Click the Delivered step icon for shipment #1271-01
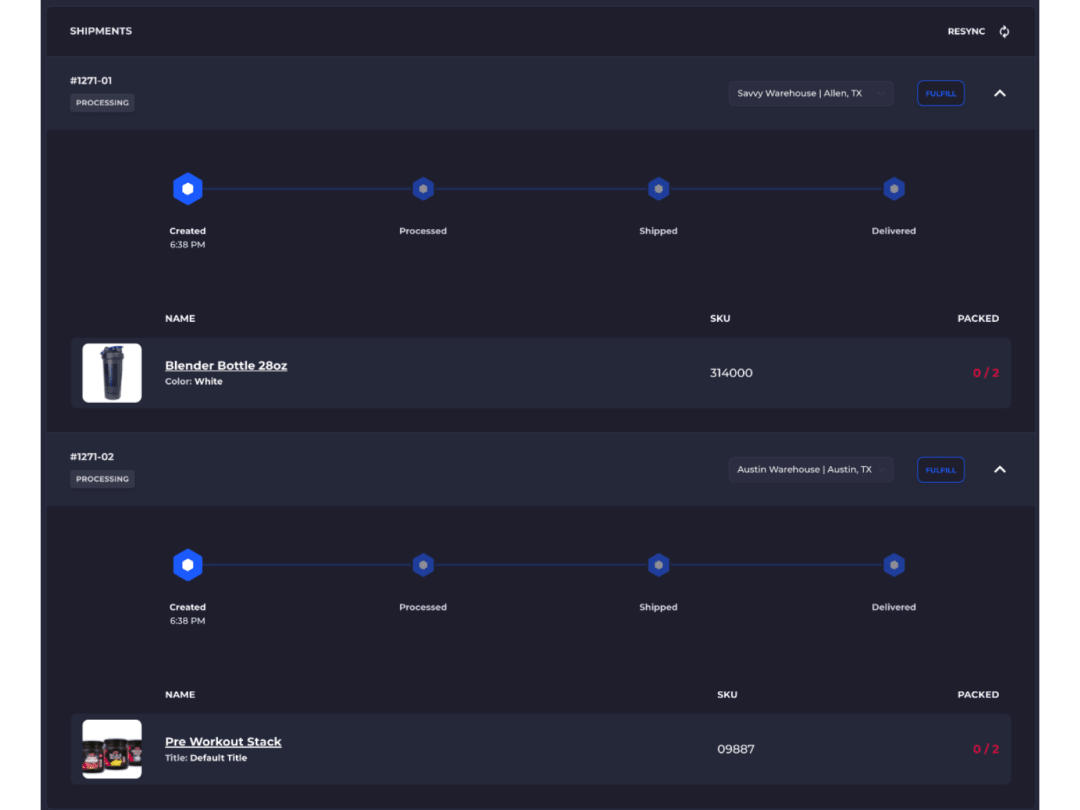This screenshot has width=1080, height=810. coord(894,189)
